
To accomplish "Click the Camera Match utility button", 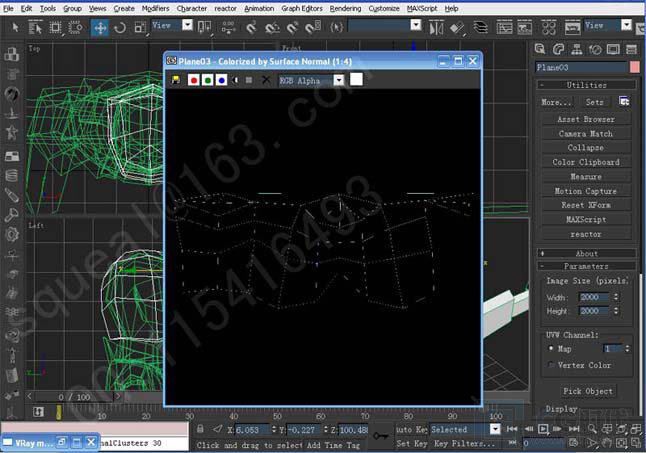I will coord(586,133).
